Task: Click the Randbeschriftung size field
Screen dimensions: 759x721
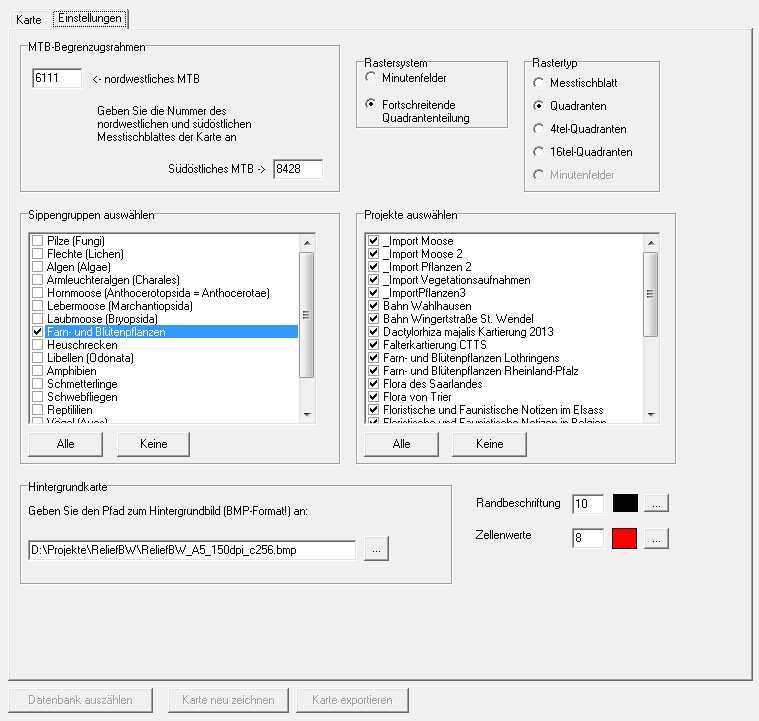Action: tap(588, 504)
